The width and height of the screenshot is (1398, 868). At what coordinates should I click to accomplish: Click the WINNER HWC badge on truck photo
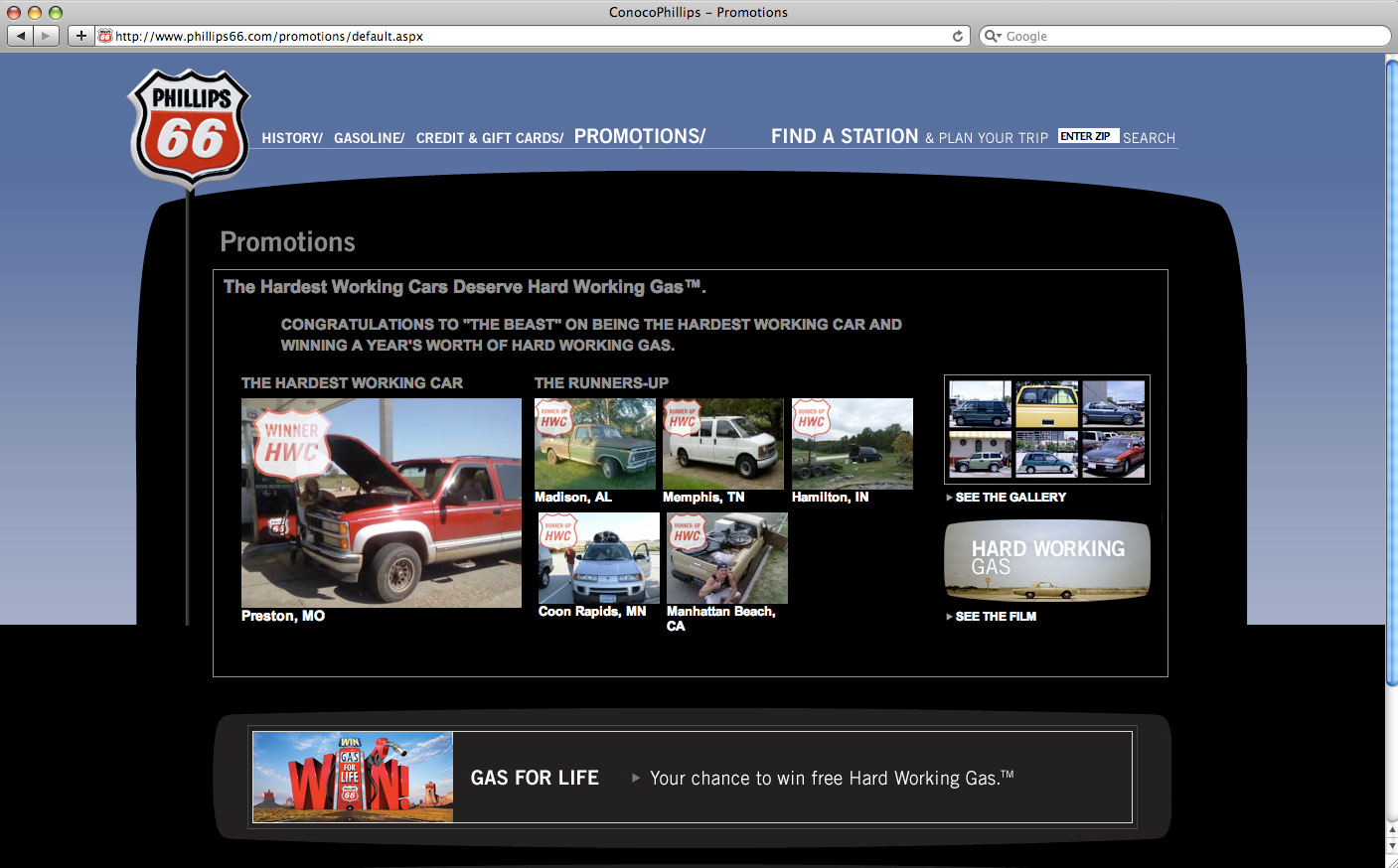point(291,445)
